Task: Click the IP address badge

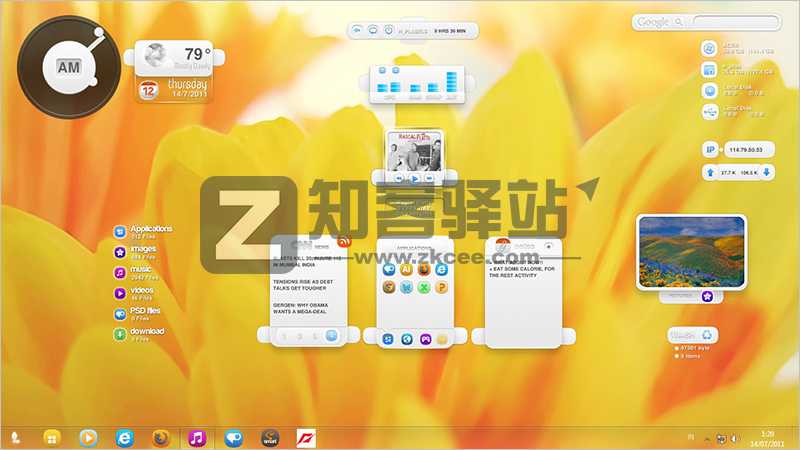Action: [710, 149]
